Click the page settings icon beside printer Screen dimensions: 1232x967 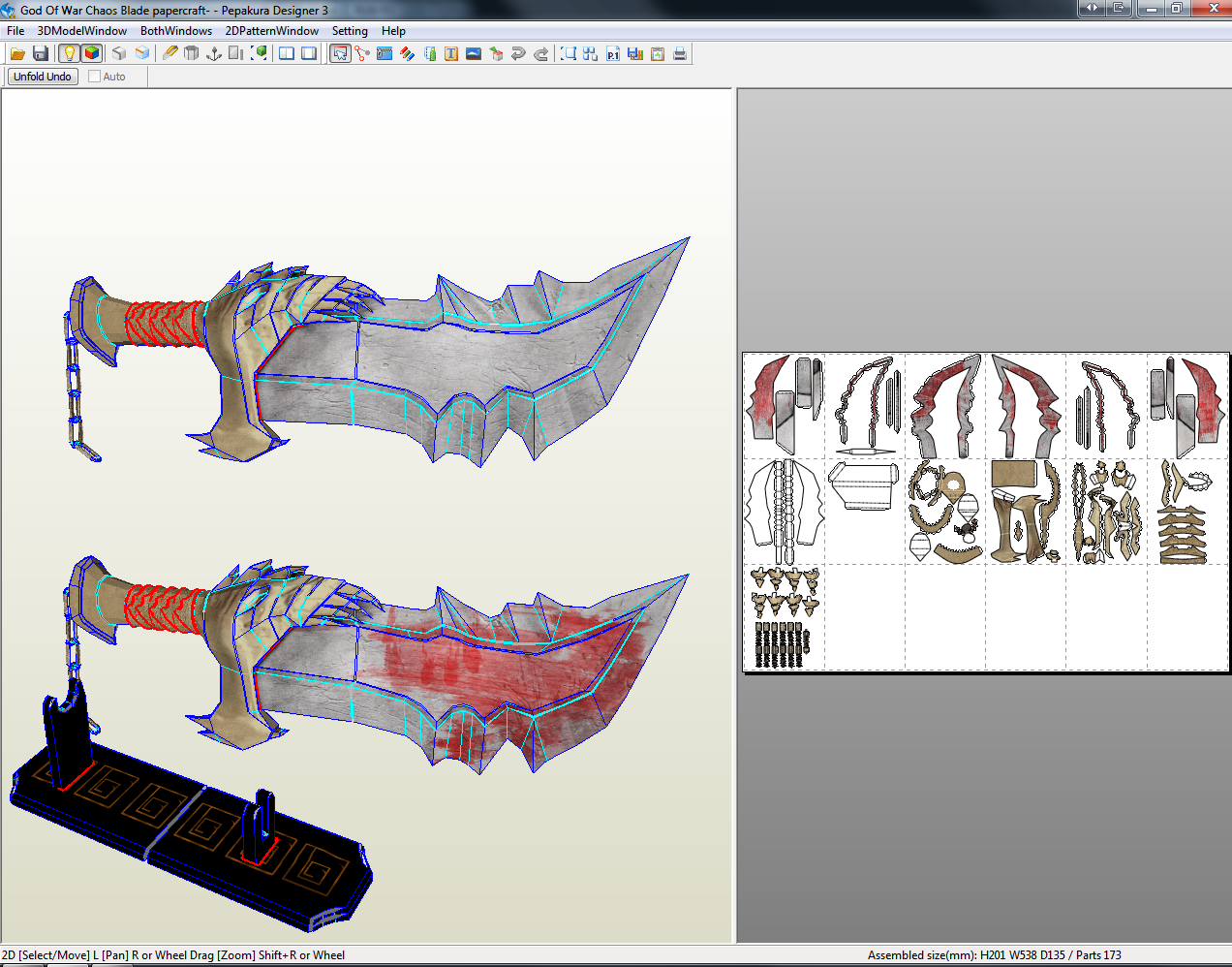658,53
